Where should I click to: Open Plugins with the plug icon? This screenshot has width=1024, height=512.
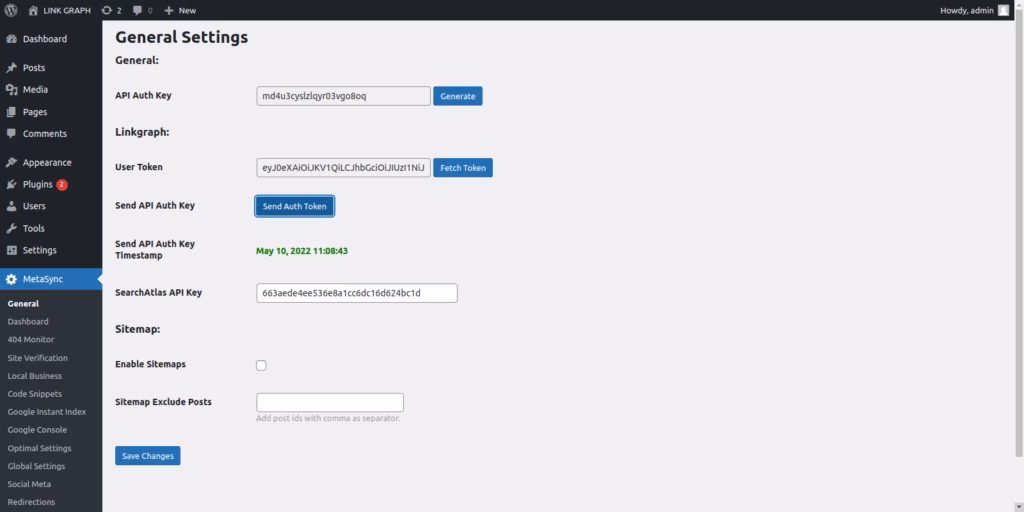[x=12, y=184]
